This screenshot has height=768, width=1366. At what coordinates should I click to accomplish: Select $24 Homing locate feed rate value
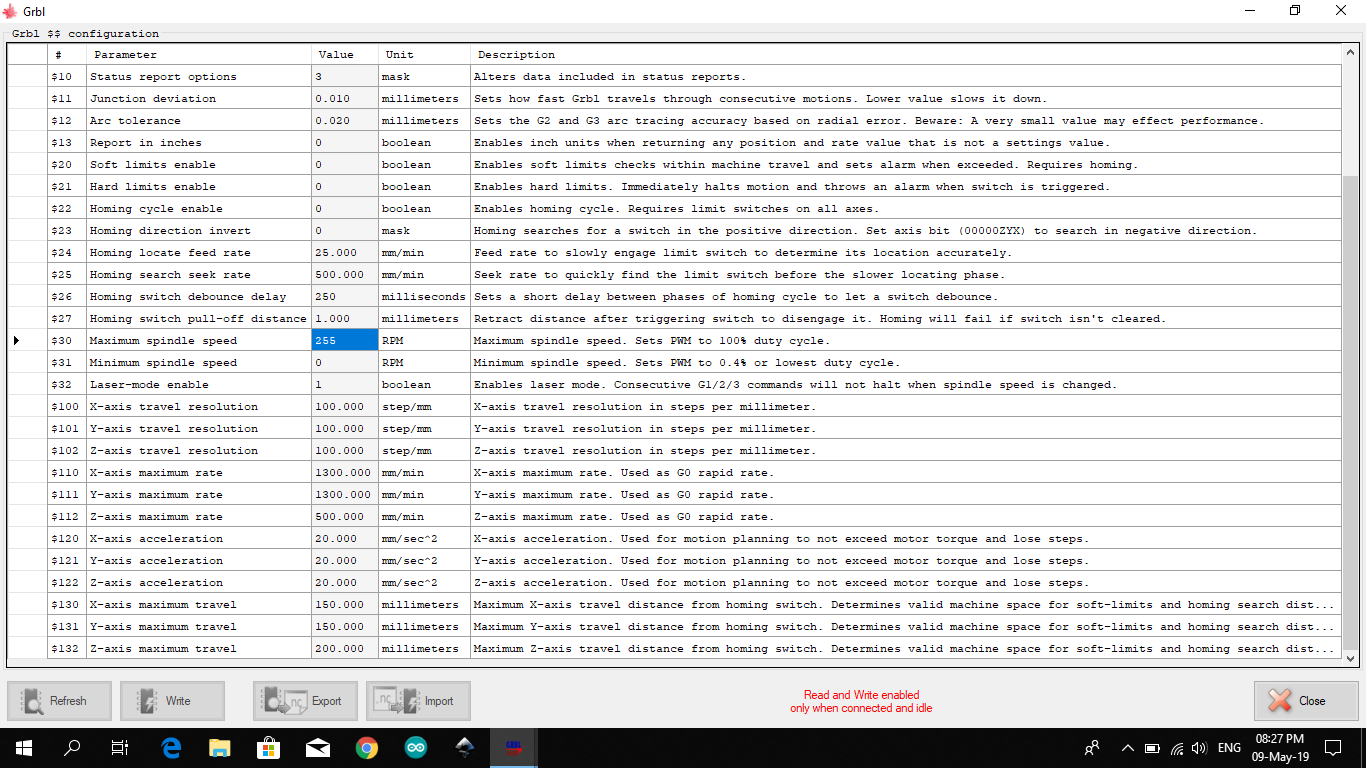344,253
